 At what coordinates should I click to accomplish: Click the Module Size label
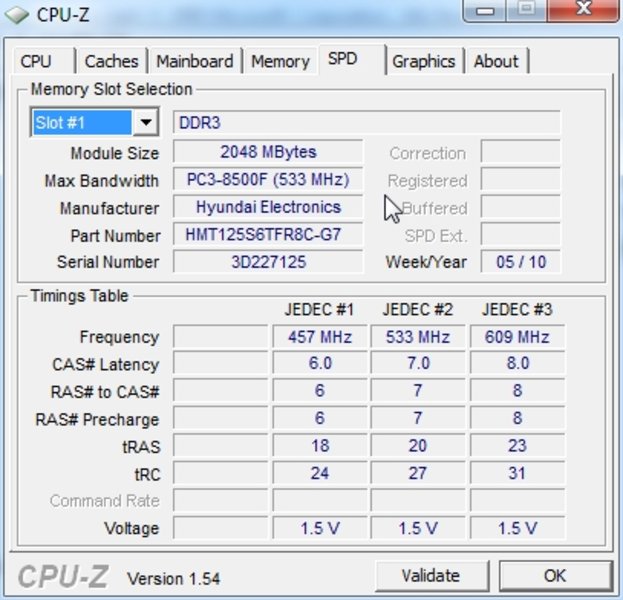coord(115,153)
